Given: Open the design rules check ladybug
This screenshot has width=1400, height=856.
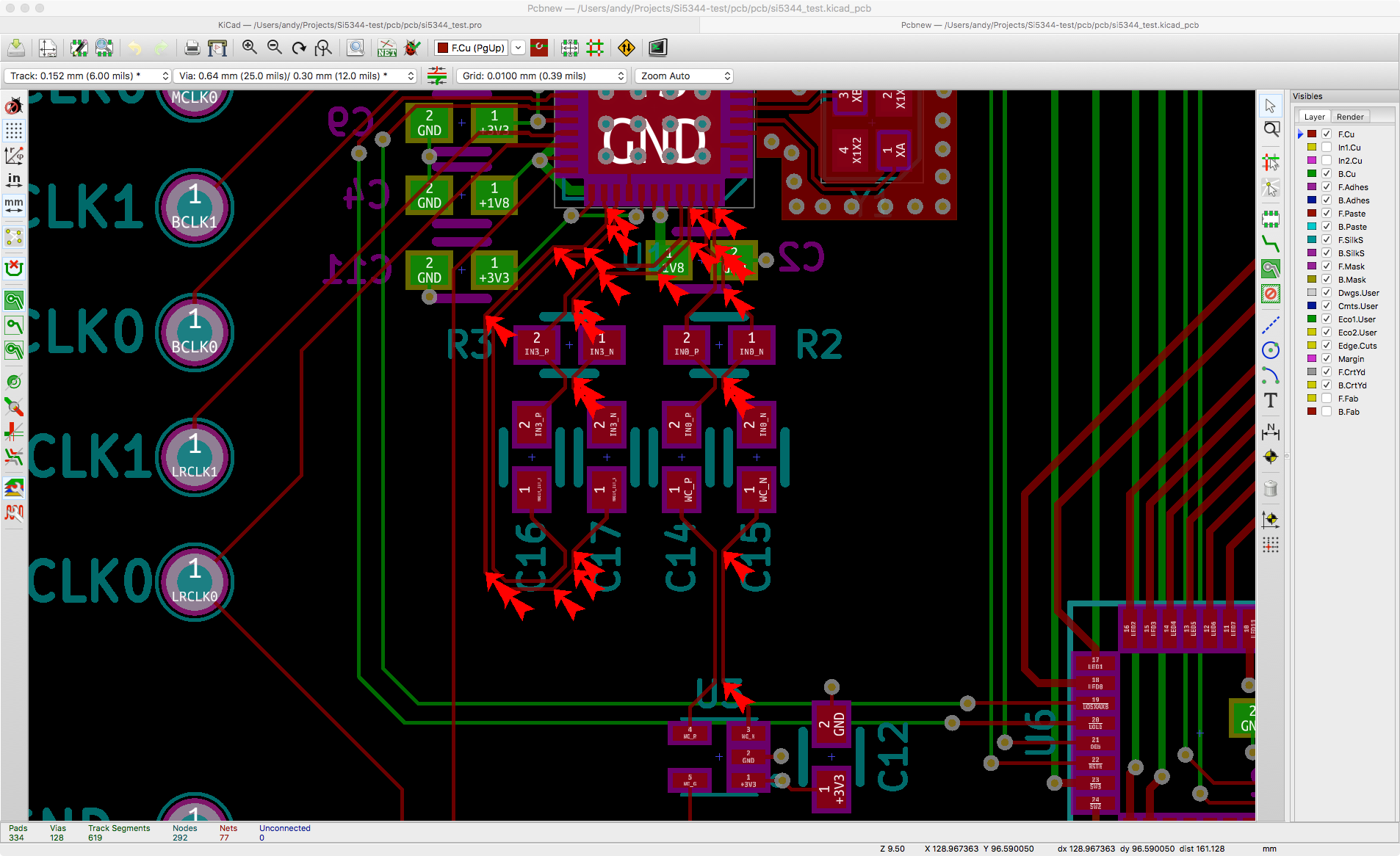Looking at the screenshot, I should click(x=413, y=48).
